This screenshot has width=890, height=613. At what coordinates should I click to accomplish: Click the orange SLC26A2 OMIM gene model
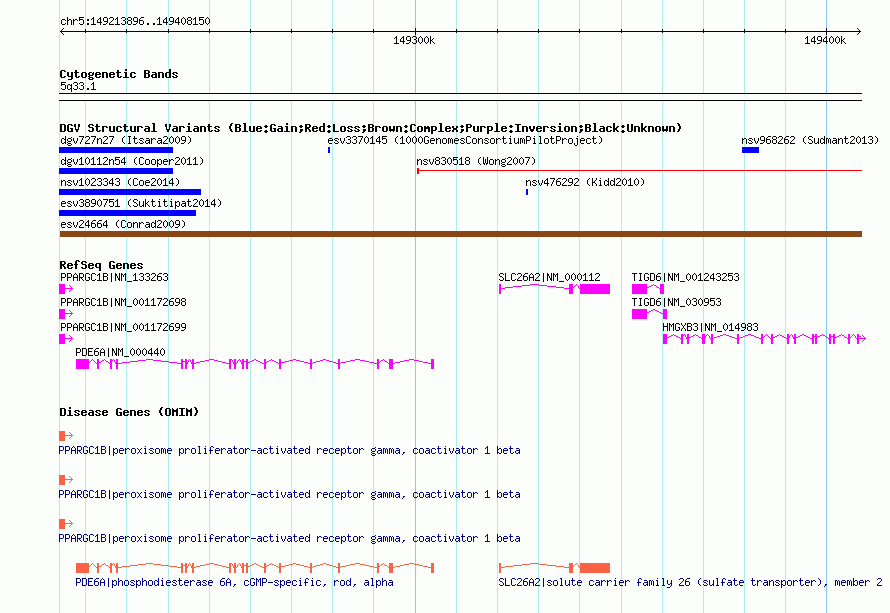tap(555, 568)
